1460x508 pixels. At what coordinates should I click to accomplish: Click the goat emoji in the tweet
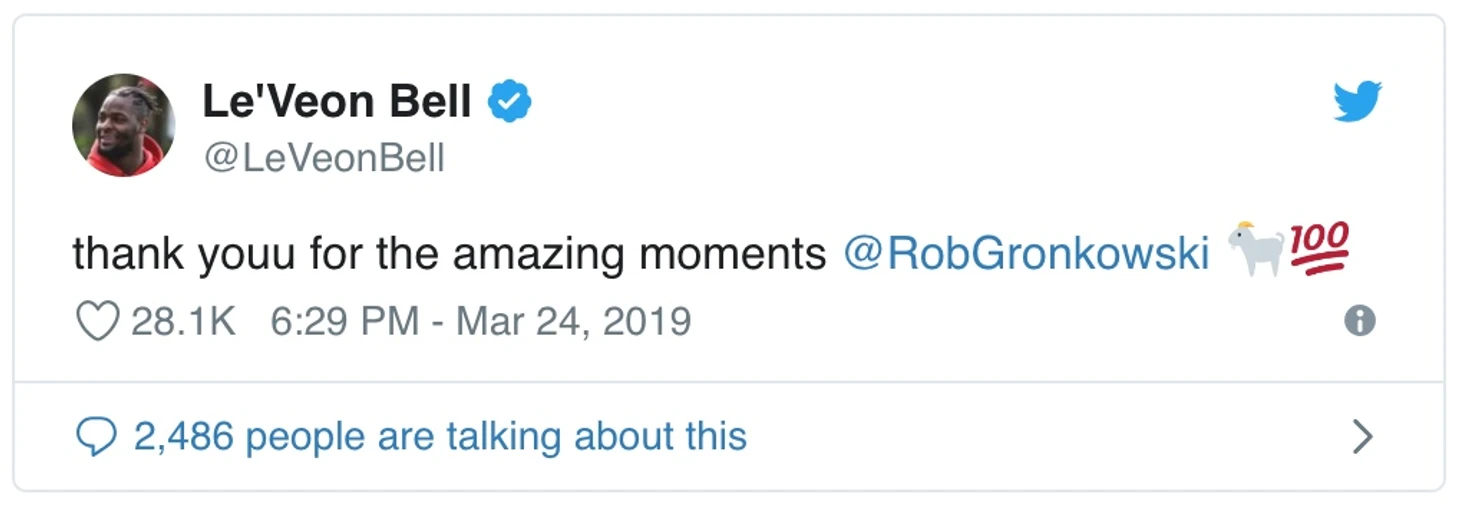[x=1255, y=248]
